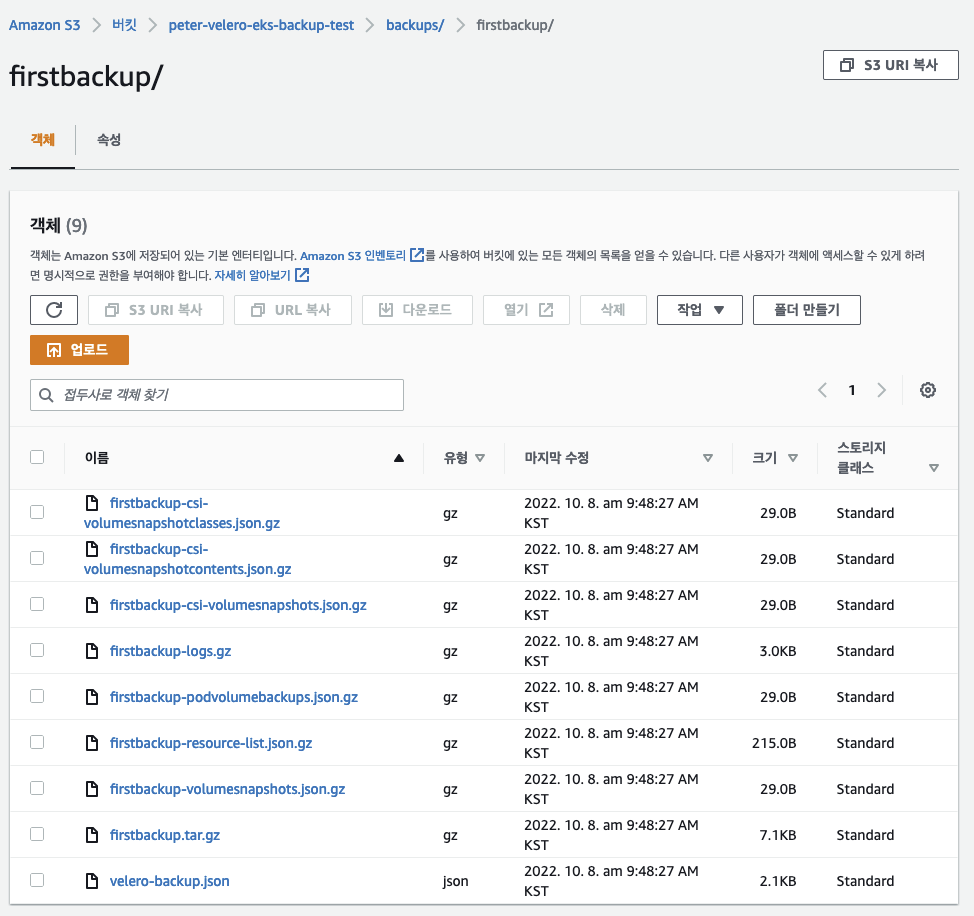
Task: Click file icon of firstbackup.tar.gz
Action: pos(92,835)
